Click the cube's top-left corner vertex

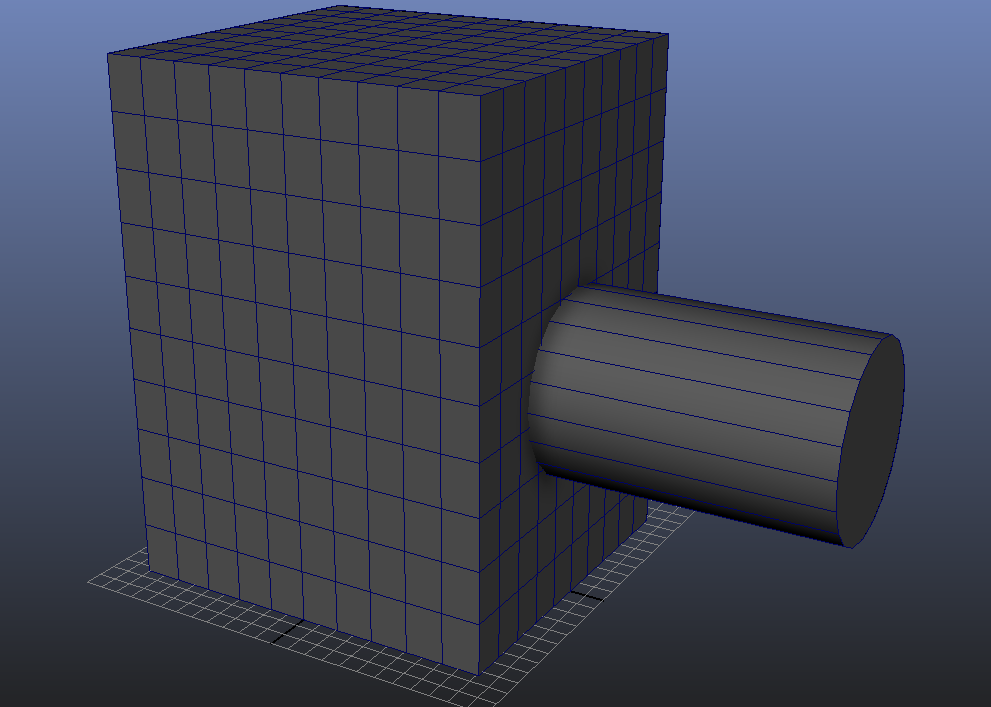(x=108, y=52)
